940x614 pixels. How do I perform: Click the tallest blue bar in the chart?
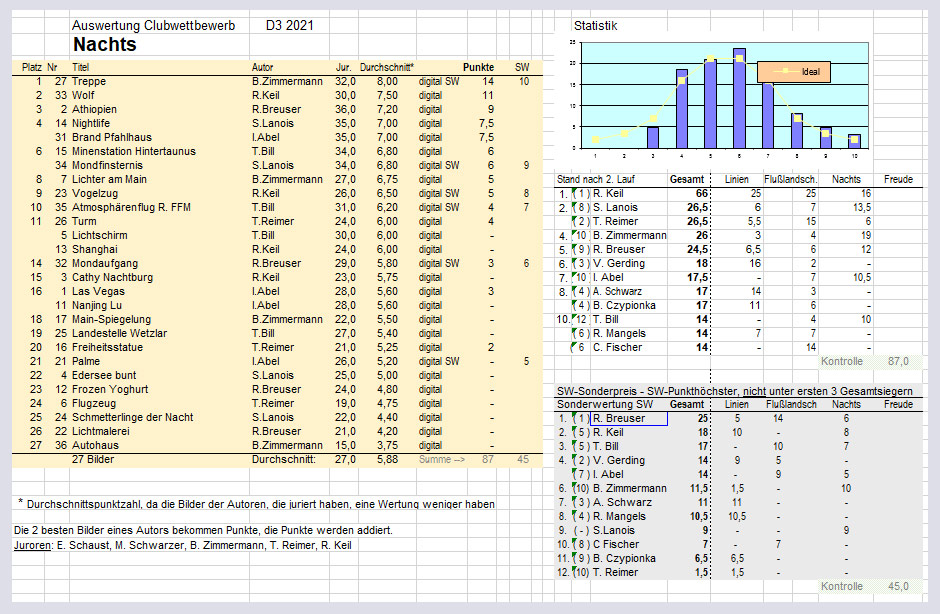(x=739, y=98)
